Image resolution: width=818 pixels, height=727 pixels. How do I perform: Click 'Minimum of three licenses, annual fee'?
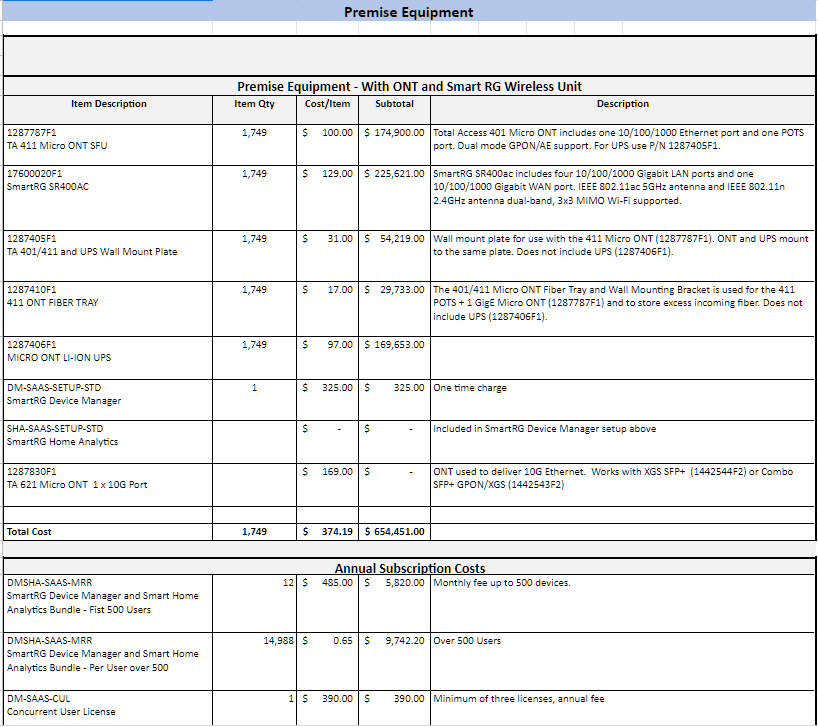(622, 707)
